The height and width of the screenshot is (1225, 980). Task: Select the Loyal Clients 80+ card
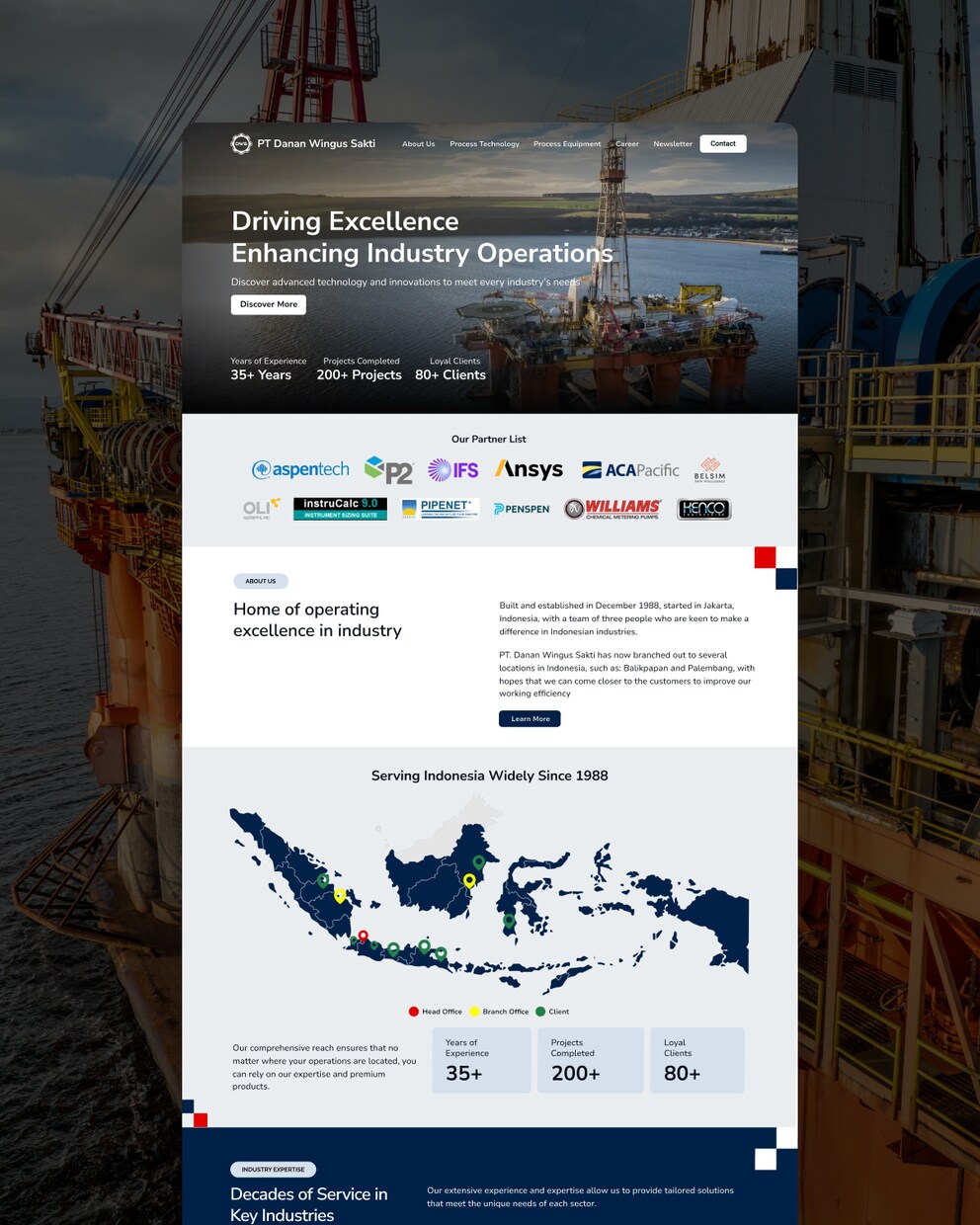(697, 1060)
